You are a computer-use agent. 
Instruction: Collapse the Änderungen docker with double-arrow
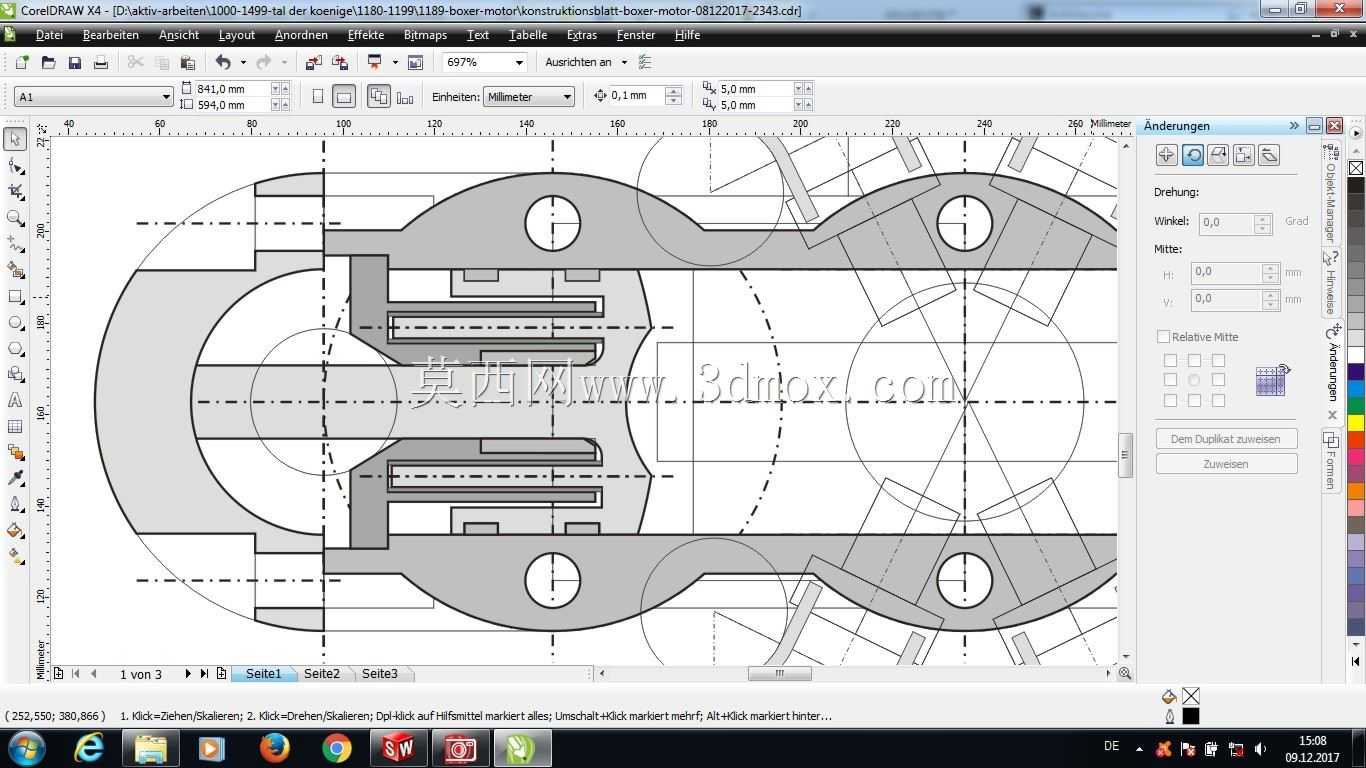click(x=1294, y=126)
